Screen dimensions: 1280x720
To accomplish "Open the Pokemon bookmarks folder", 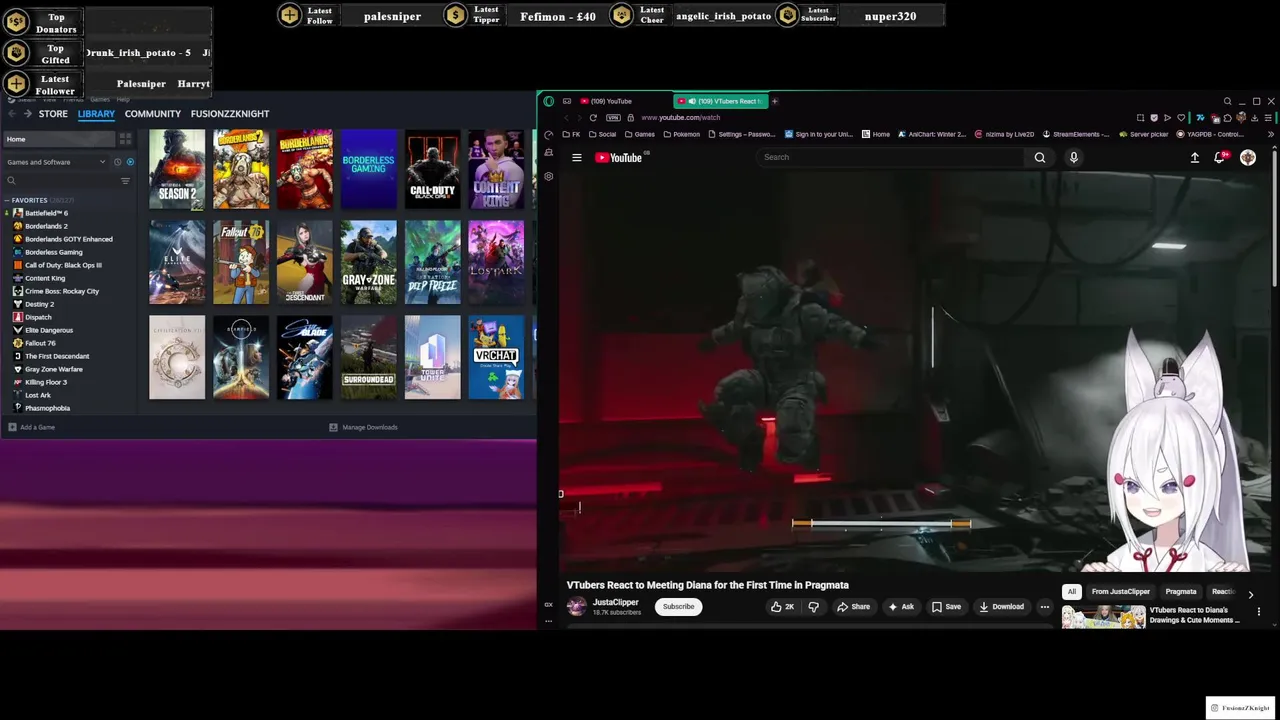I will click(681, 134).
